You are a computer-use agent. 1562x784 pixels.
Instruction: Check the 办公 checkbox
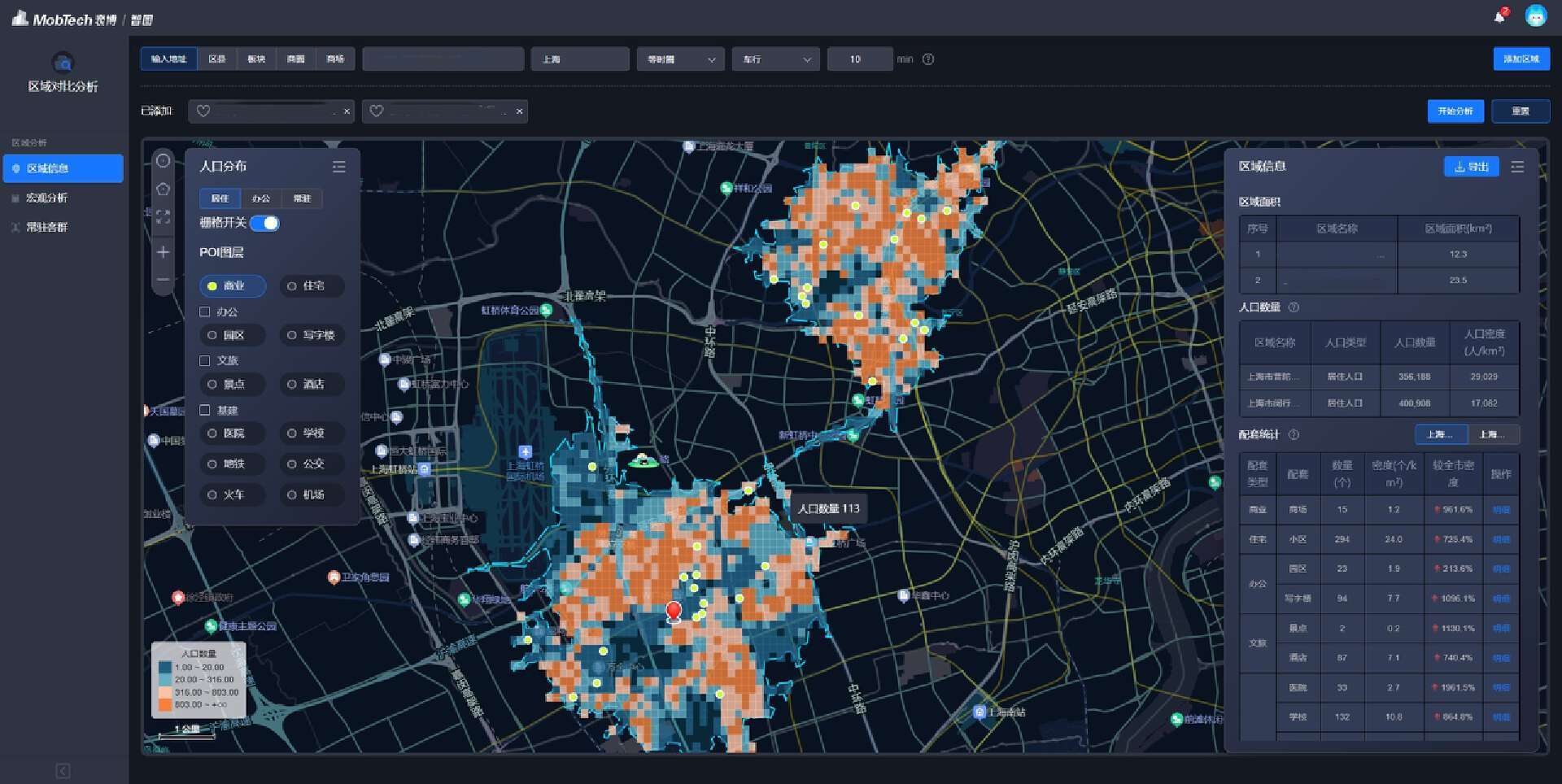tap(205, 311)
